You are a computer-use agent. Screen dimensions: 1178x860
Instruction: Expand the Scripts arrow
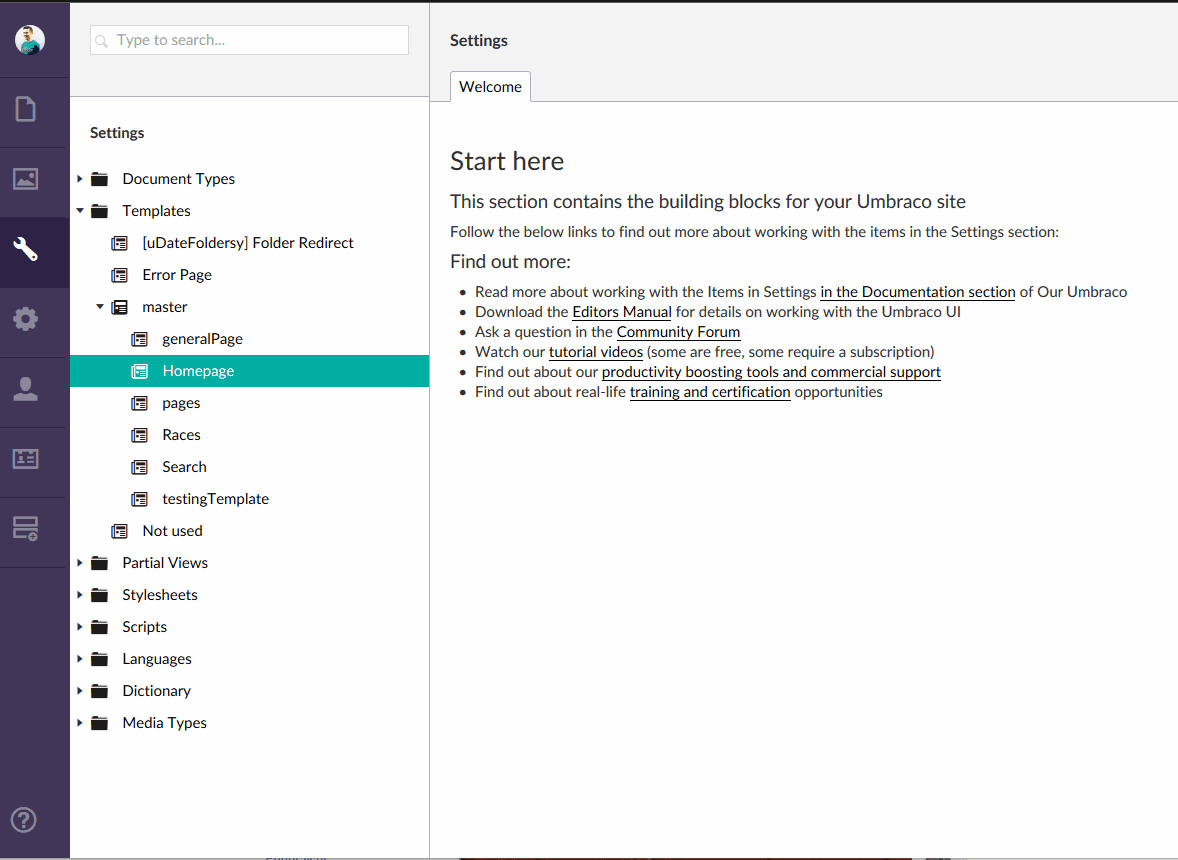click(x=80, y=626)
